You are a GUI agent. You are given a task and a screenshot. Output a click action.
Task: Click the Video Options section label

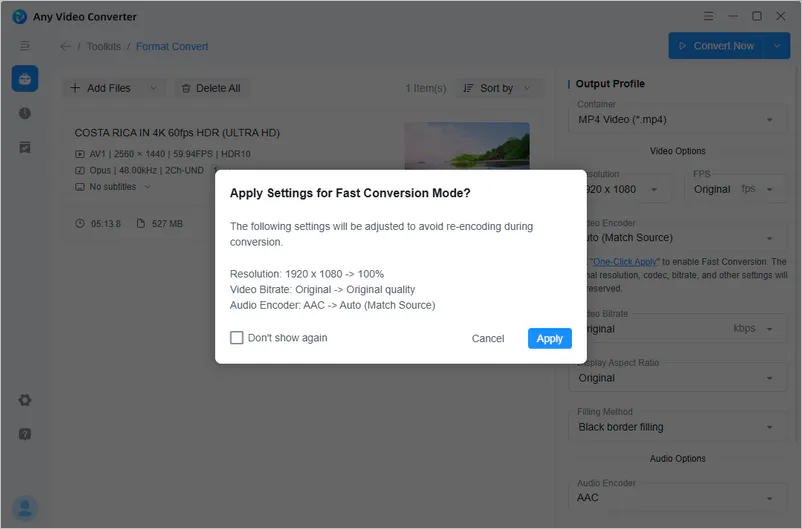[x=677, y=151]
